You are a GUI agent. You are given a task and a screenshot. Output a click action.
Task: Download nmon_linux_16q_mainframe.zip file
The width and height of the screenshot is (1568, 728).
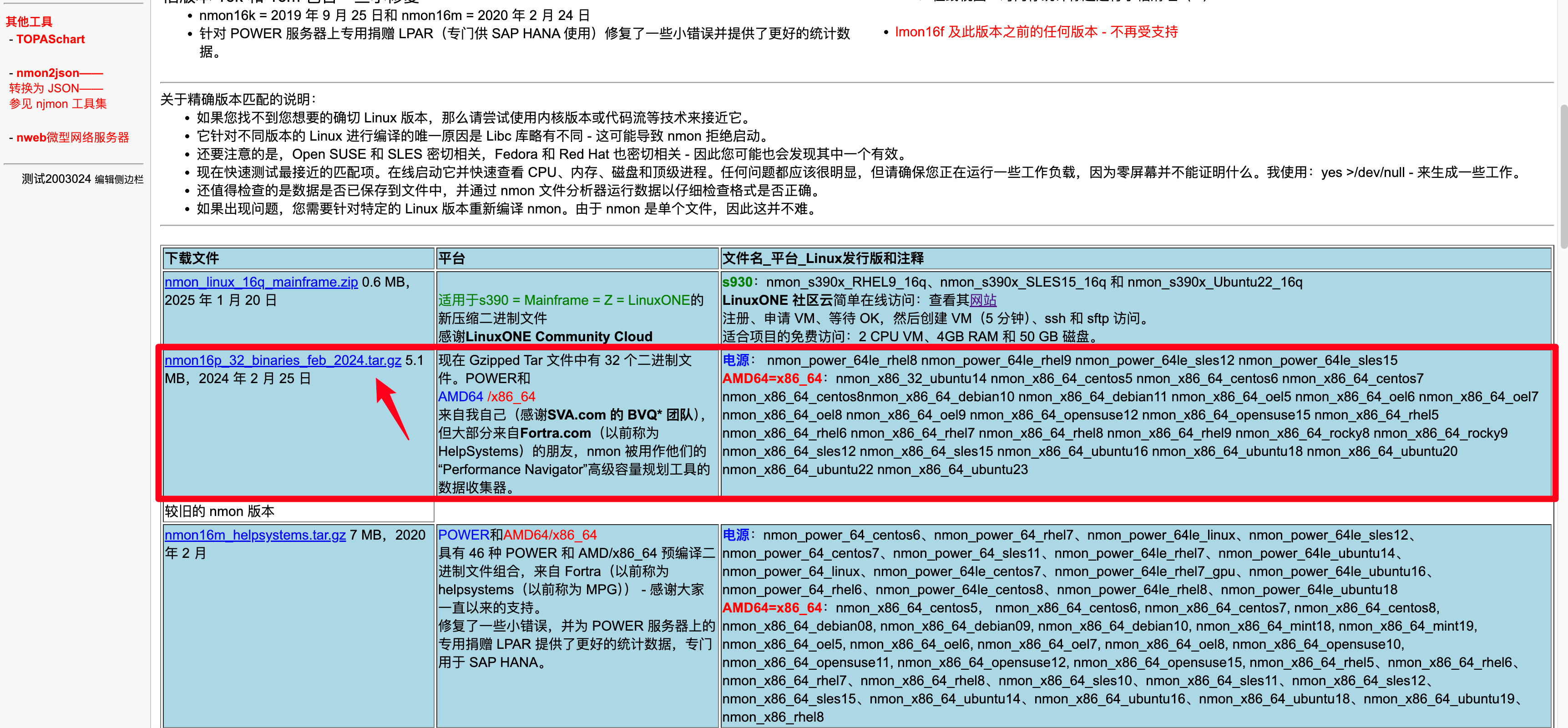(261, 283)
